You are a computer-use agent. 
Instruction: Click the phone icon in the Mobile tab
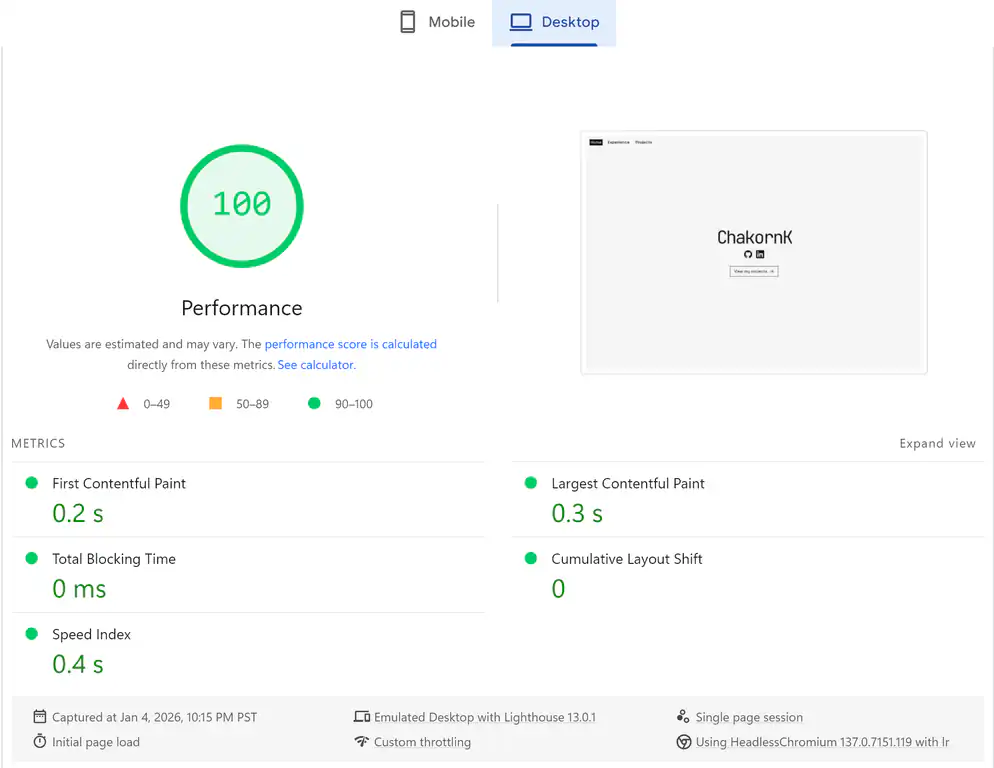click(408, 21)
